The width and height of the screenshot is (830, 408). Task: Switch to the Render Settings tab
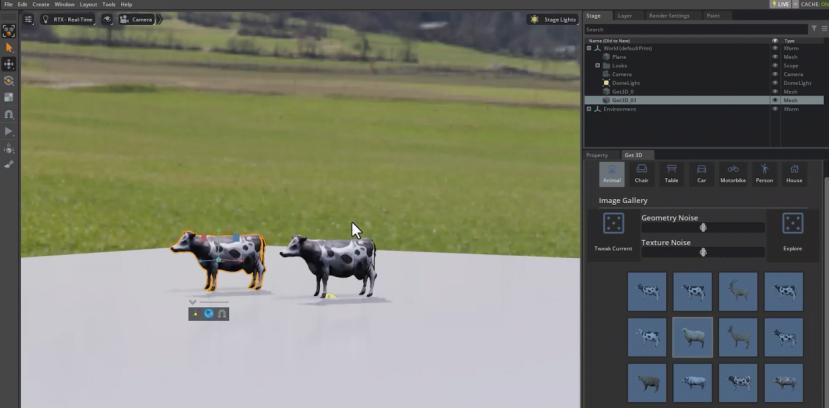point(669,16)
